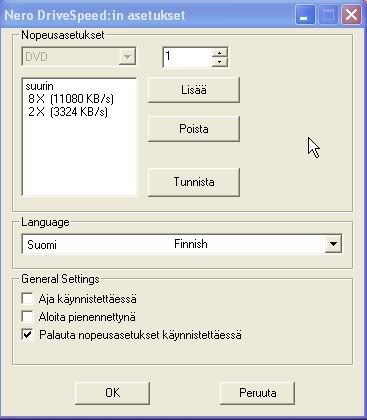367x420 pixels.
Task: Minimize the Nero DriveSpeed settings window
Action: [x=305, y=15]
